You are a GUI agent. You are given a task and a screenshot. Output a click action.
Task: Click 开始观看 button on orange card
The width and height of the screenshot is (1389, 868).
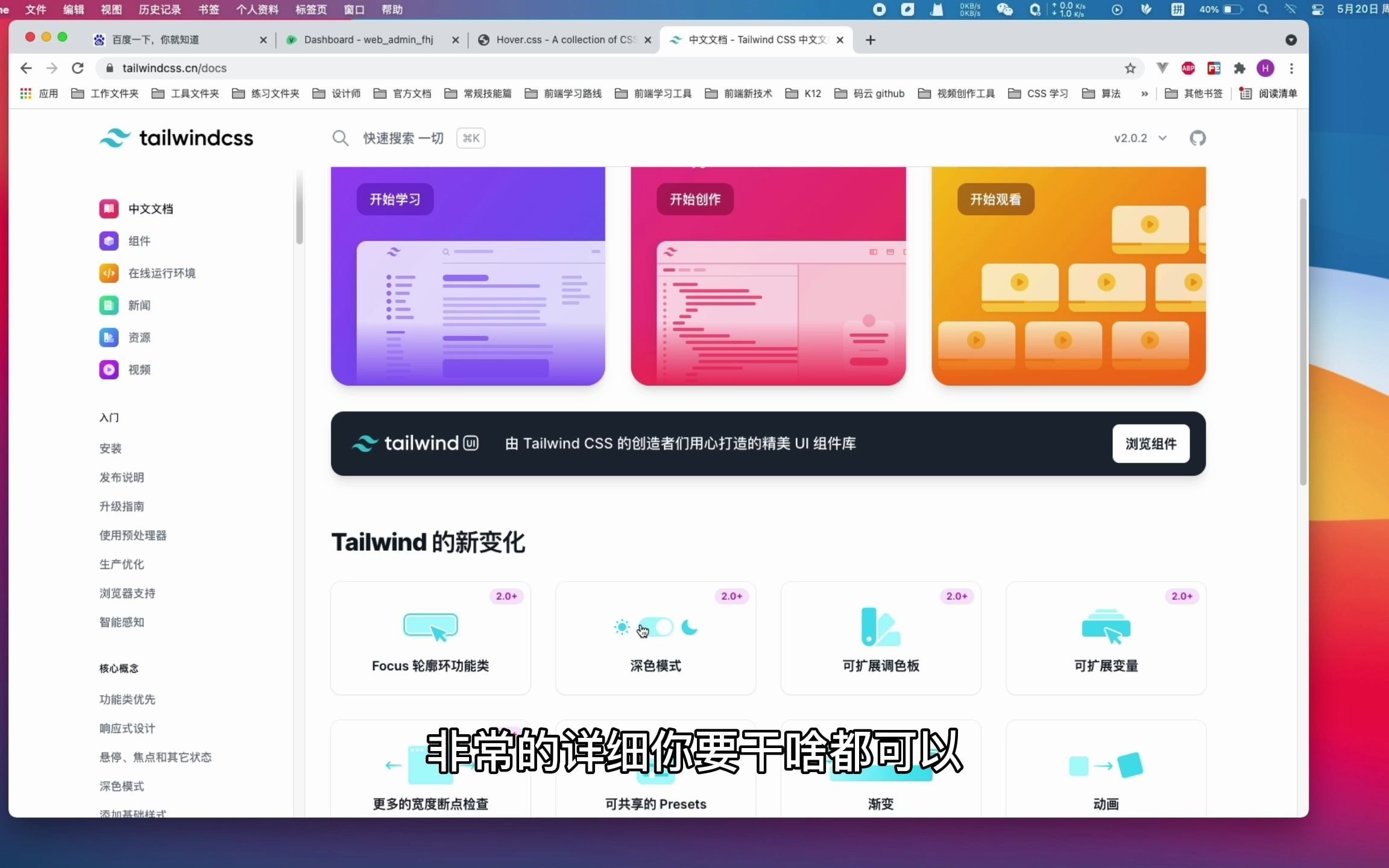pyautogui.click(x=995, y=199)
